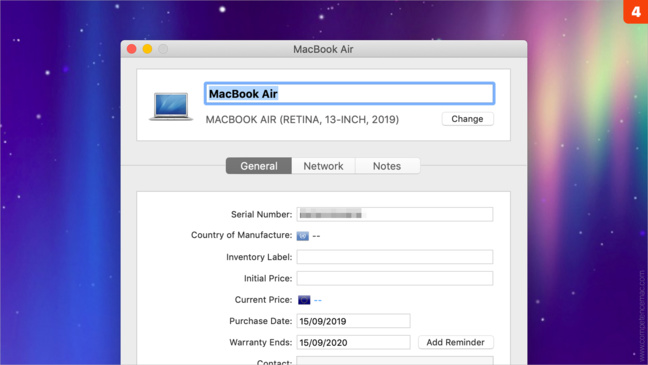Click the country of manufacture flag icon
Viewport: 648px width, 365px height.
[303, 236]
